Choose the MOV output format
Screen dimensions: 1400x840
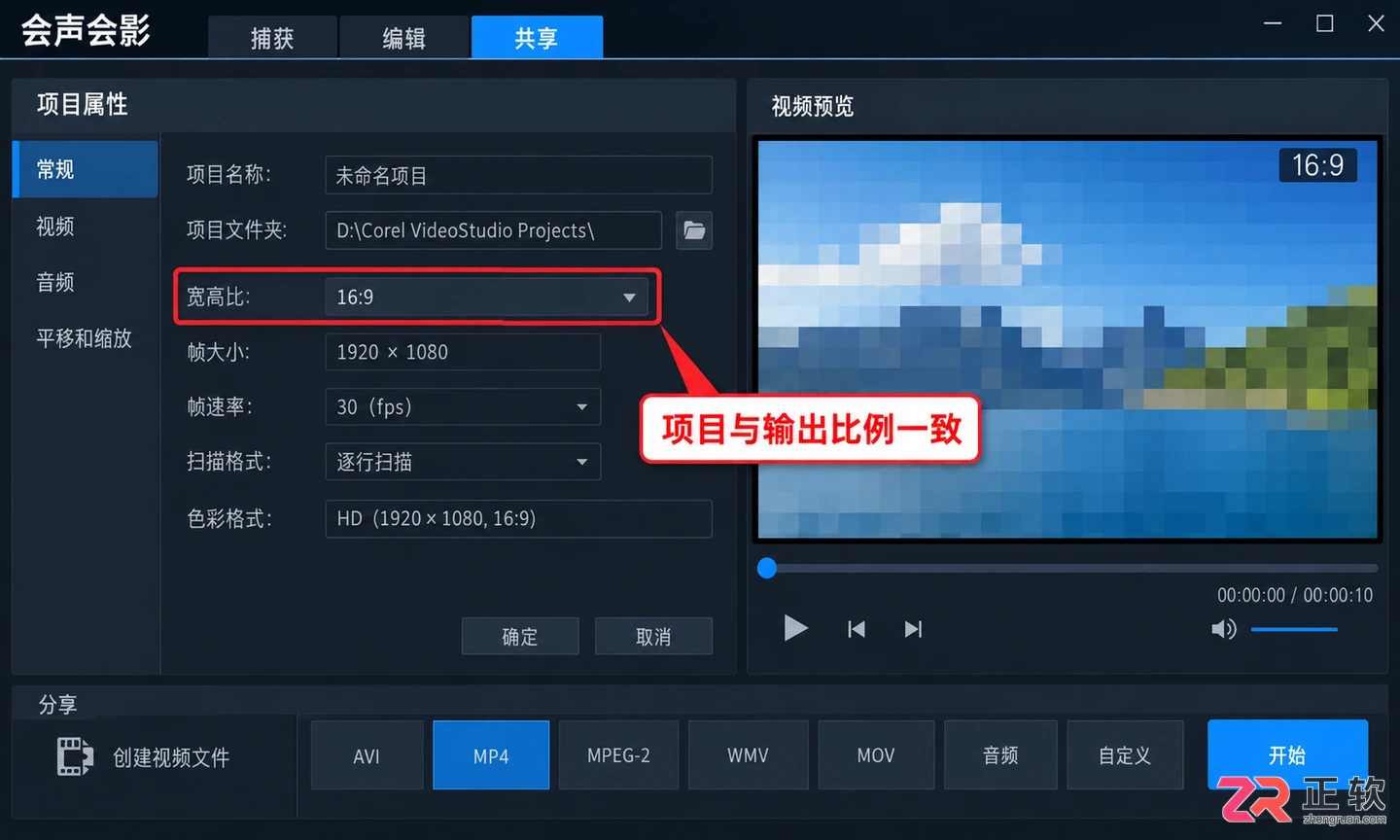pos(876,755)
